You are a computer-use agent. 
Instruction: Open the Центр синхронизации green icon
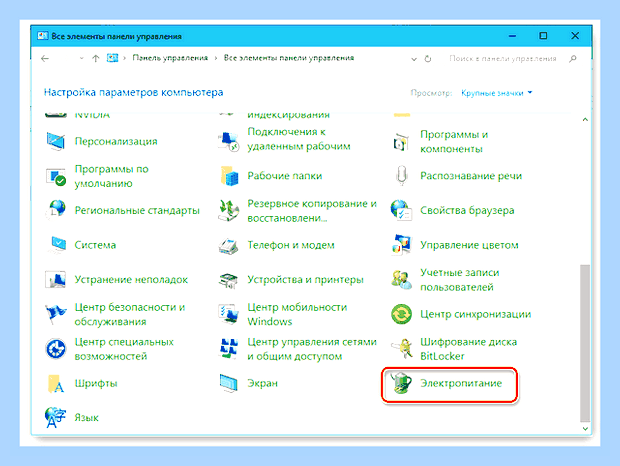click(x=401, y=314)
